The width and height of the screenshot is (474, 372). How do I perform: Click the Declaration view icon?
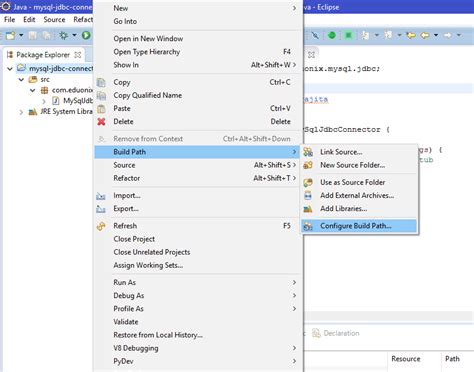coord(316,333)
